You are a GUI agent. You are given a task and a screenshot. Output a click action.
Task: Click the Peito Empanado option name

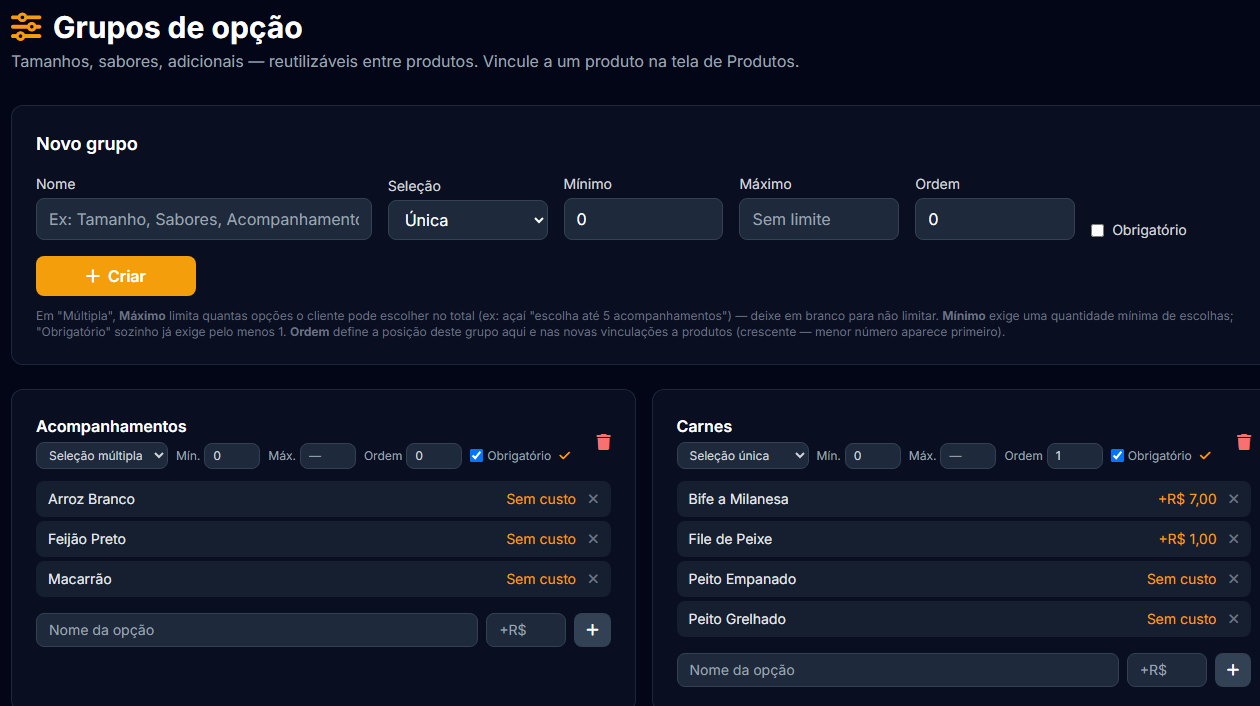[742, 579]
